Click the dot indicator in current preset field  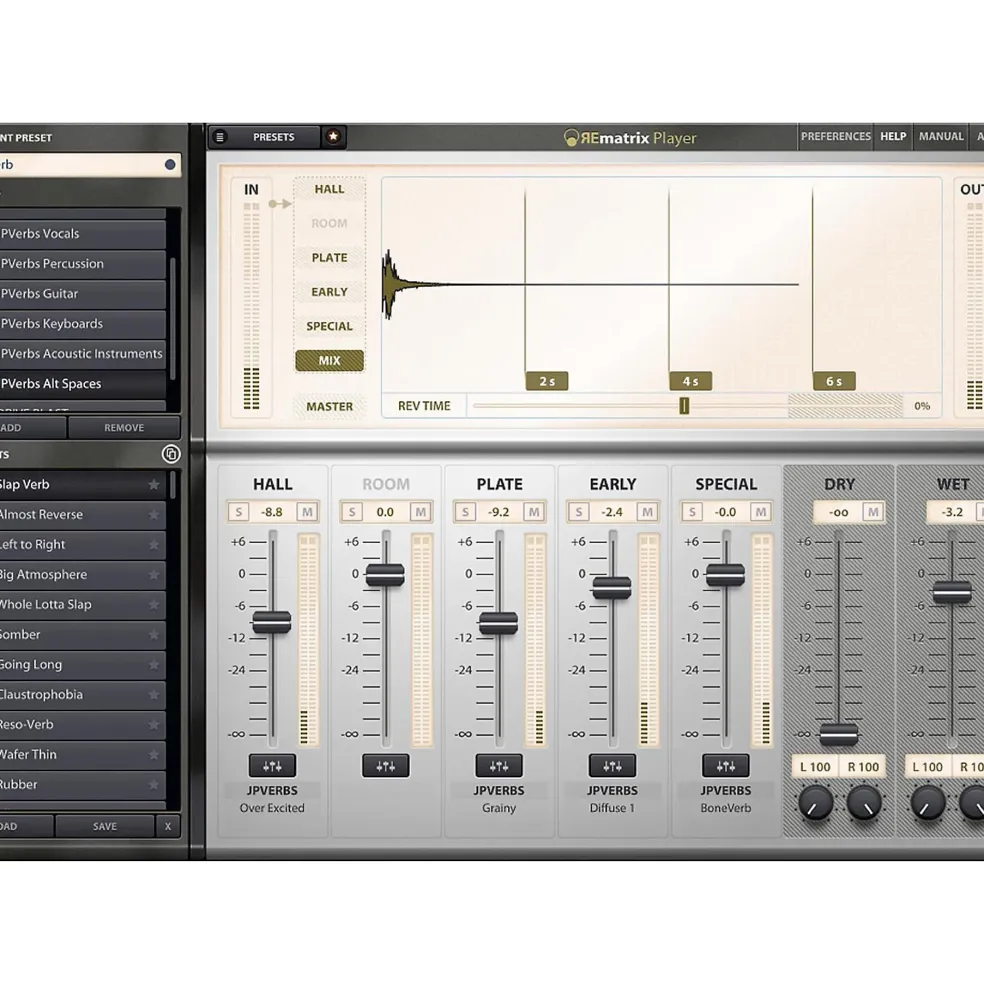[170, 165]
